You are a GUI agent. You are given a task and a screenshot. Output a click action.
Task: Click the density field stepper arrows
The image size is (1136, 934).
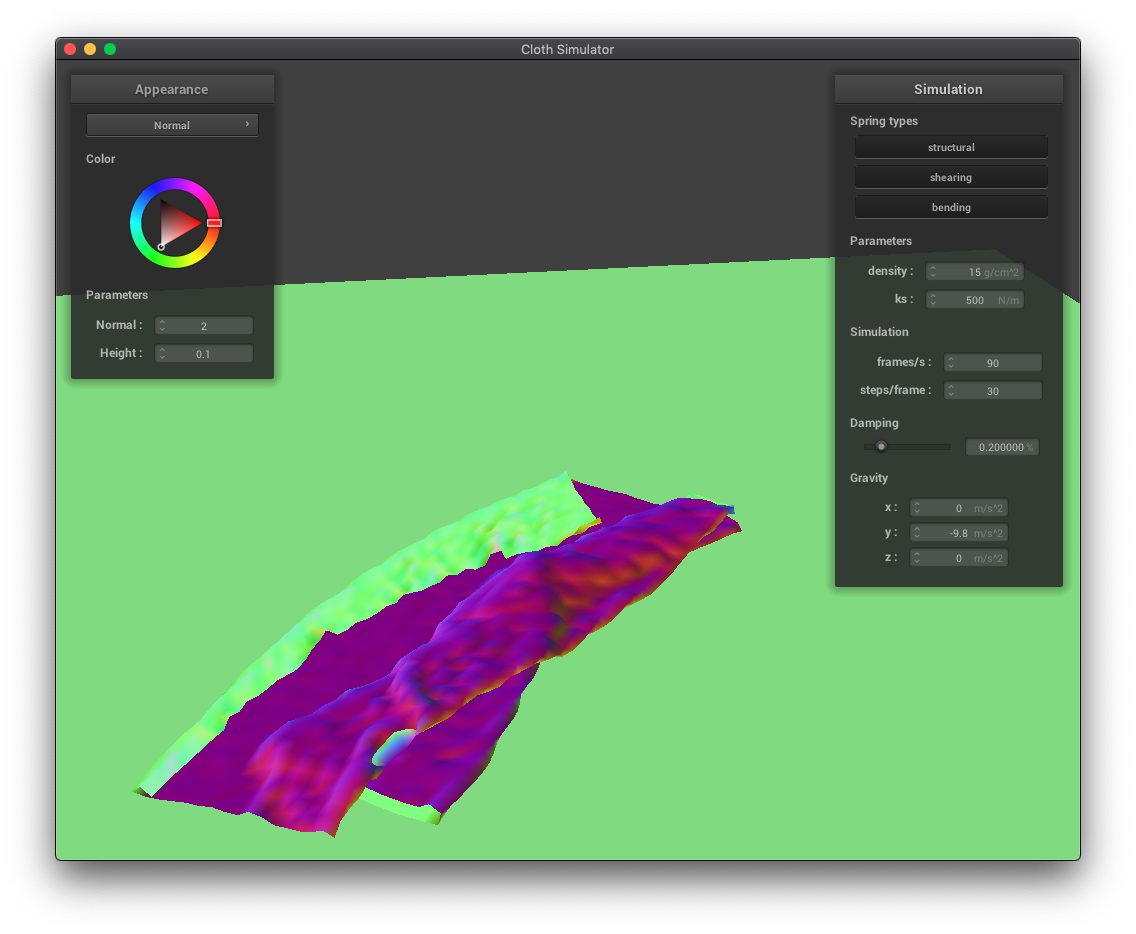click(x=933, y=272)
